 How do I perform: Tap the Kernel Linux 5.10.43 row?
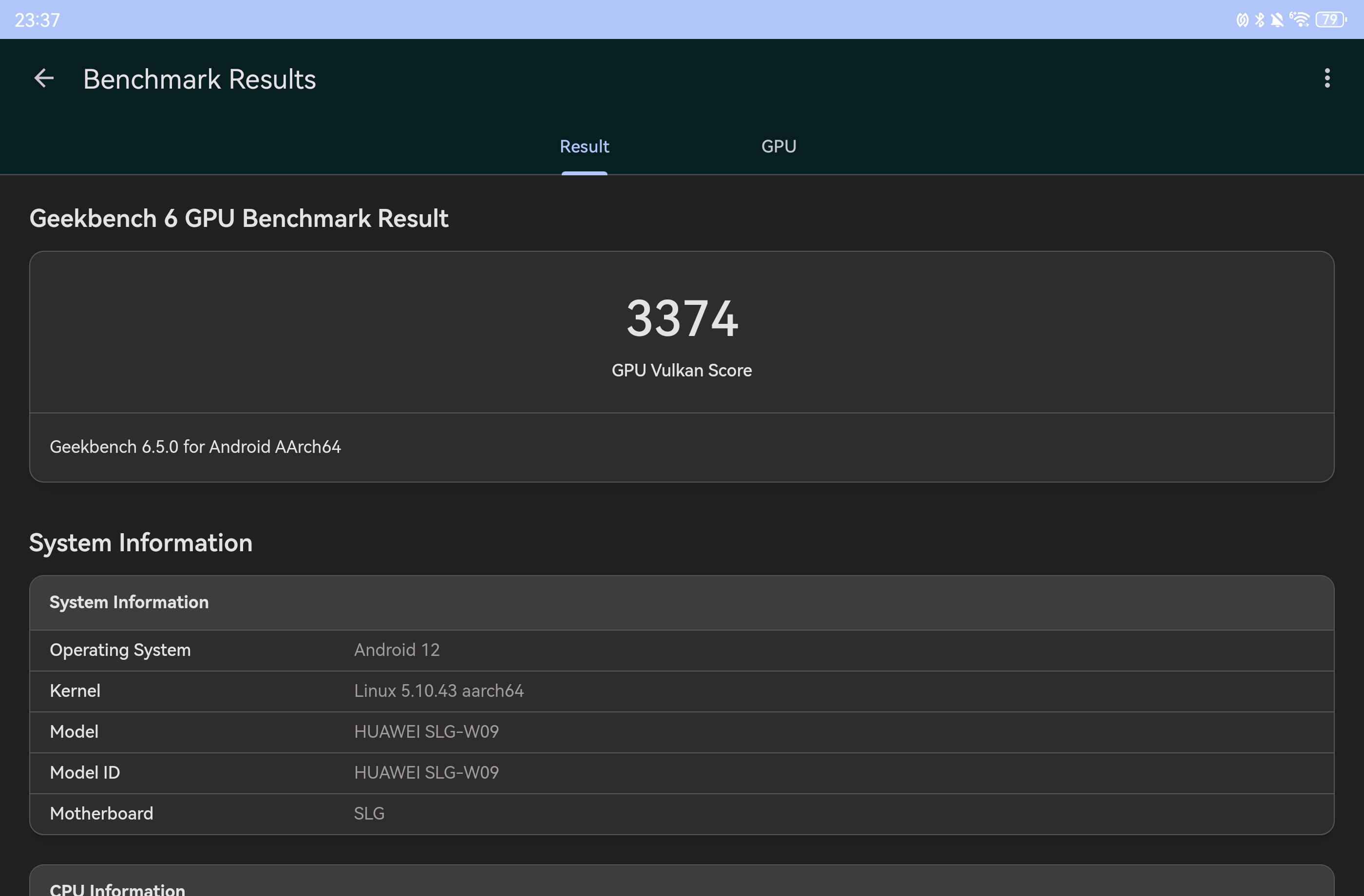pos(682,691)
